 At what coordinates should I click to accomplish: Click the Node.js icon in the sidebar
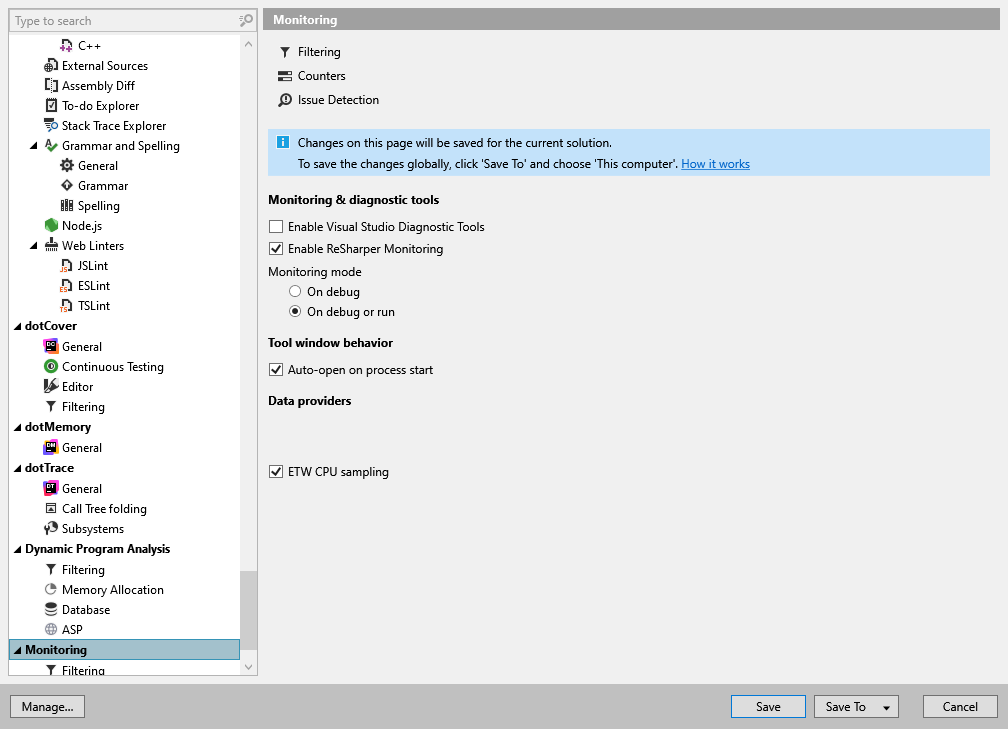pos(50,225)
